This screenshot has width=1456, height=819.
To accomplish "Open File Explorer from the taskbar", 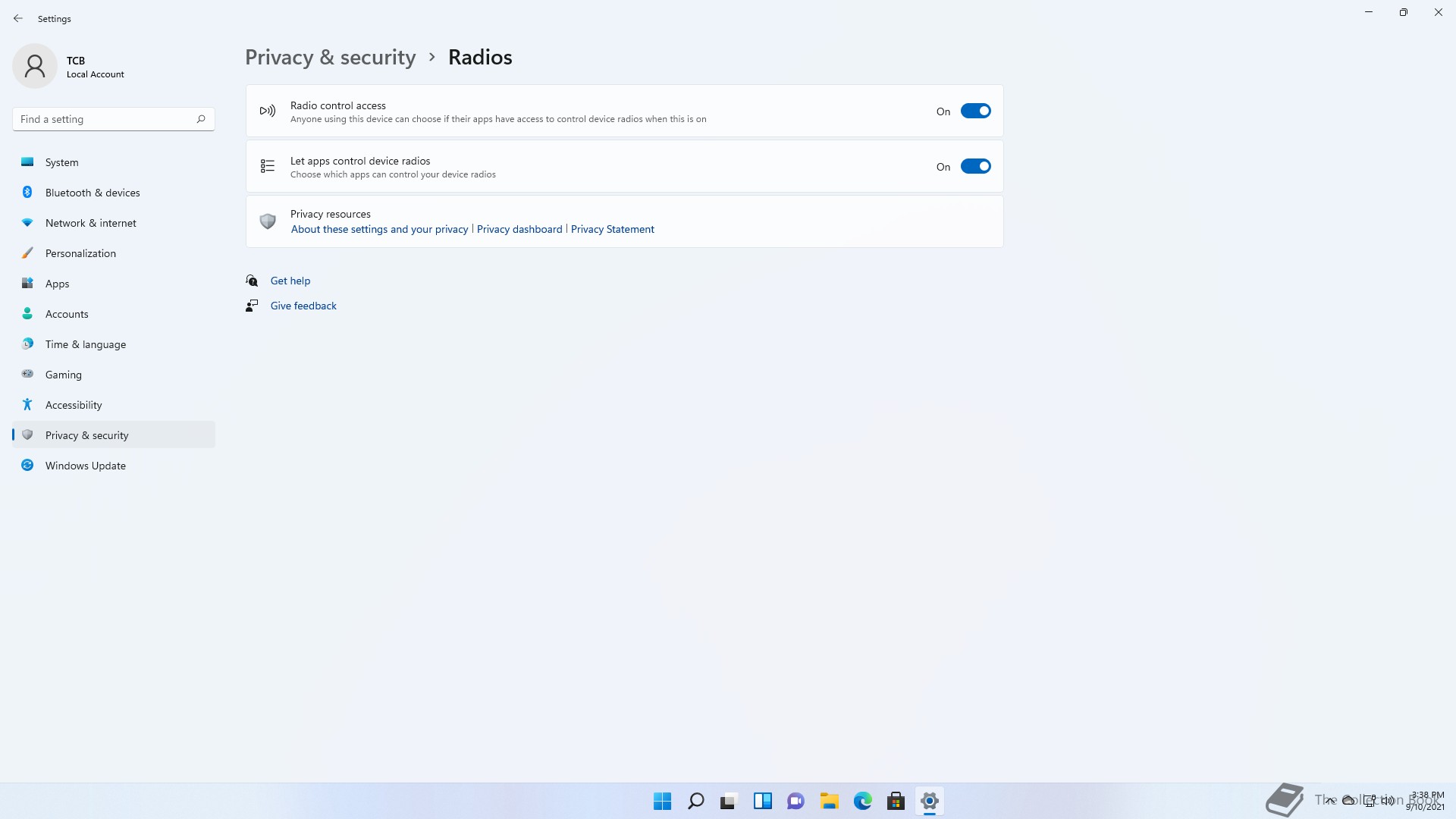I will pos(829,801).
